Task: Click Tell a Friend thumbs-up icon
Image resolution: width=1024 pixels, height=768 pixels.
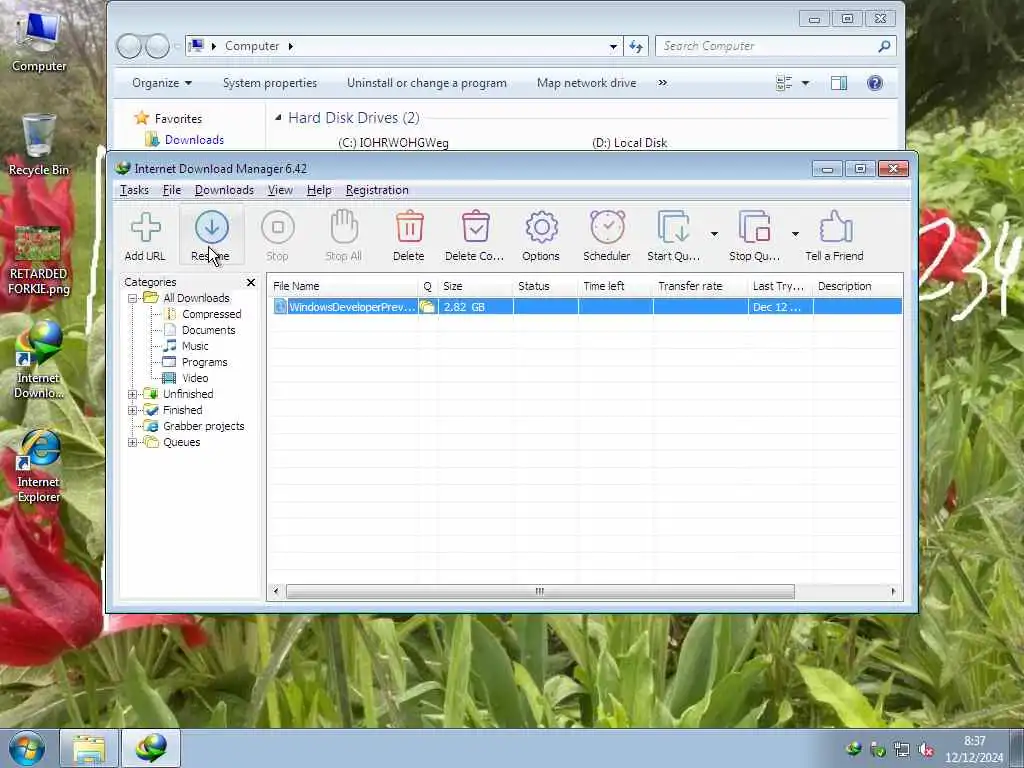Action: point(835,236)
